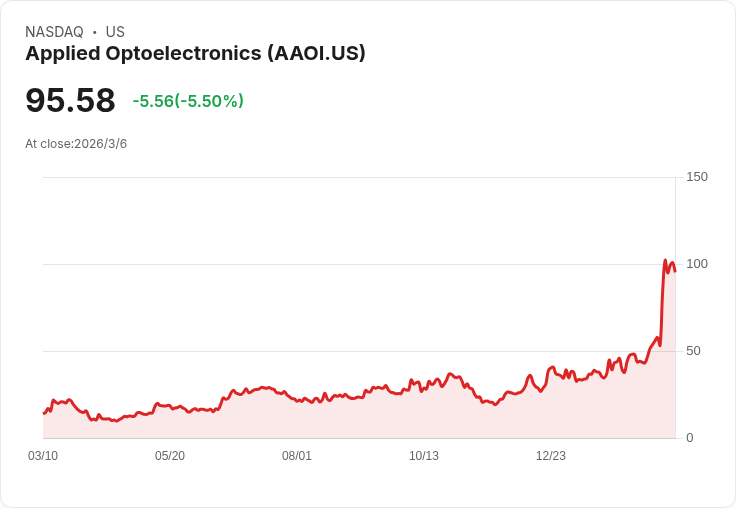
Task: Click the 05/20 date axis label
Action: 170,456
